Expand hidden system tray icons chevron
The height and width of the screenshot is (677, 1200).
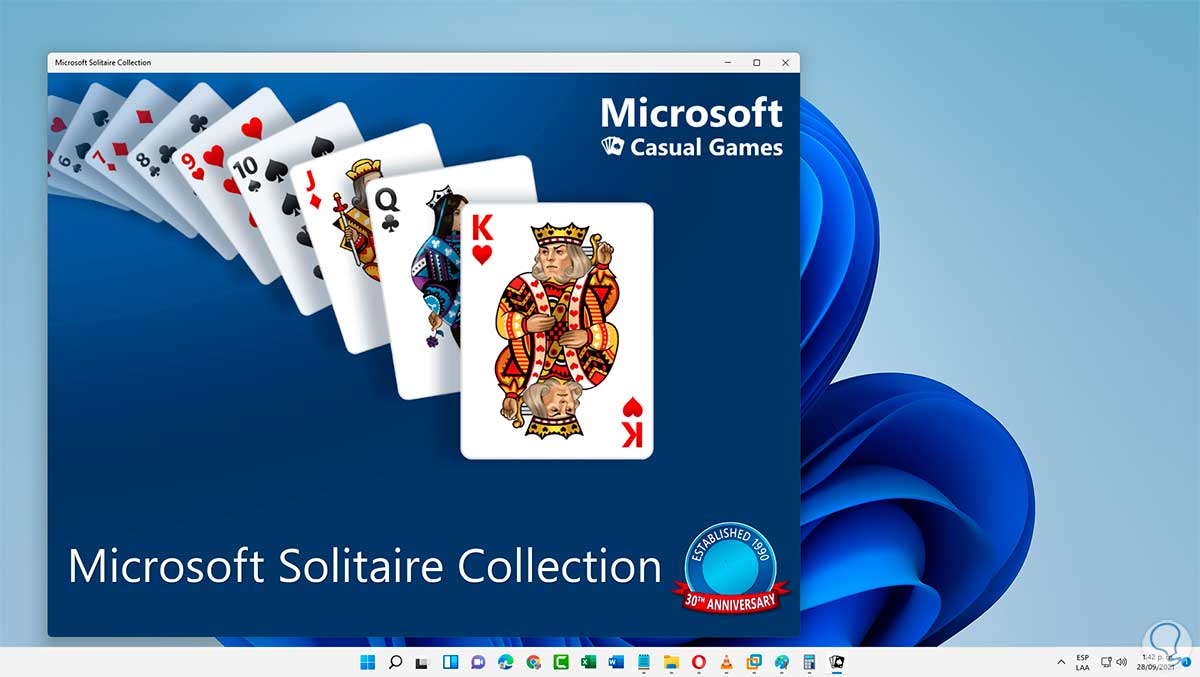(x=1061, y=662)
